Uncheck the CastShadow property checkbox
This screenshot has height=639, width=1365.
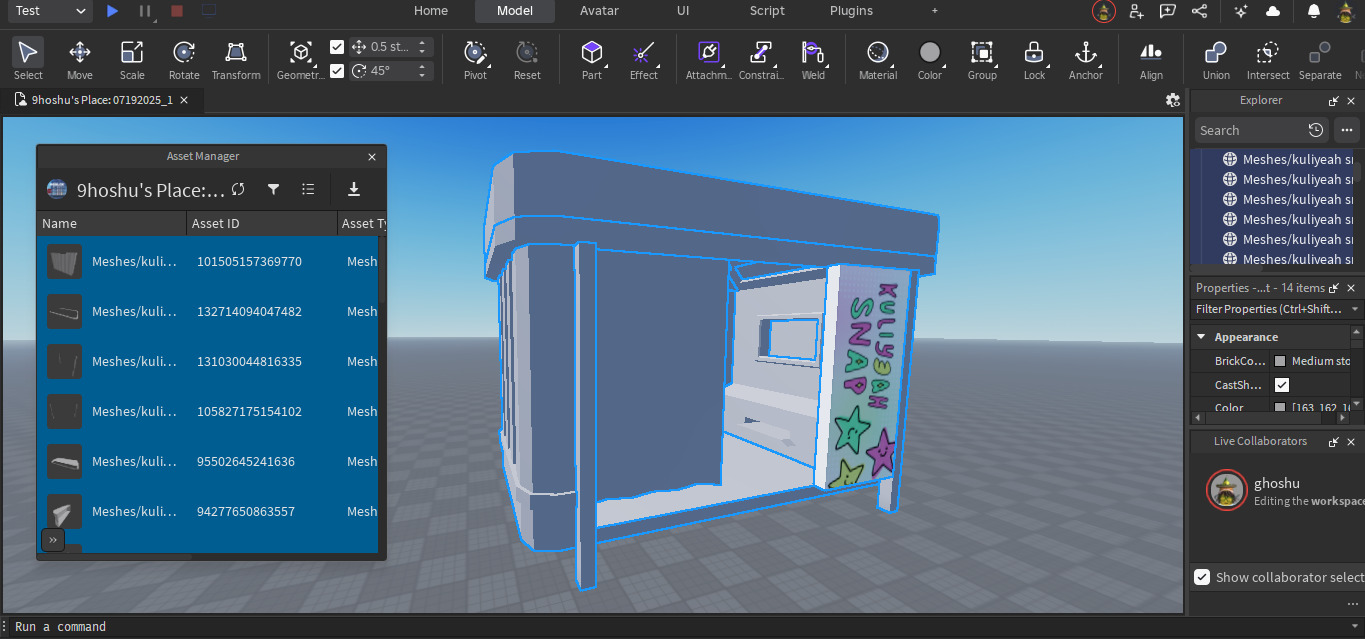pos(1282,385)
